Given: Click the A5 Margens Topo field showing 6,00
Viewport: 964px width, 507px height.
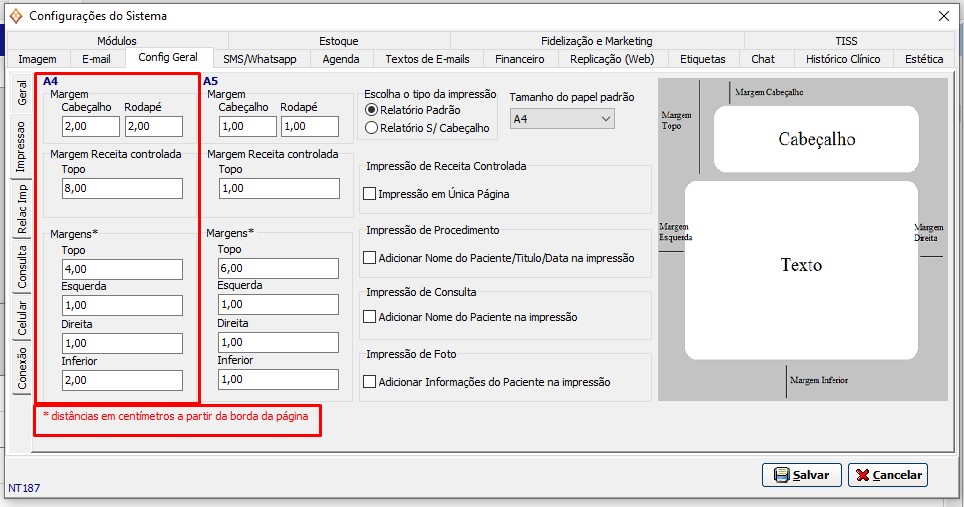Looking at the screenshot, I should tap(278, 269).
